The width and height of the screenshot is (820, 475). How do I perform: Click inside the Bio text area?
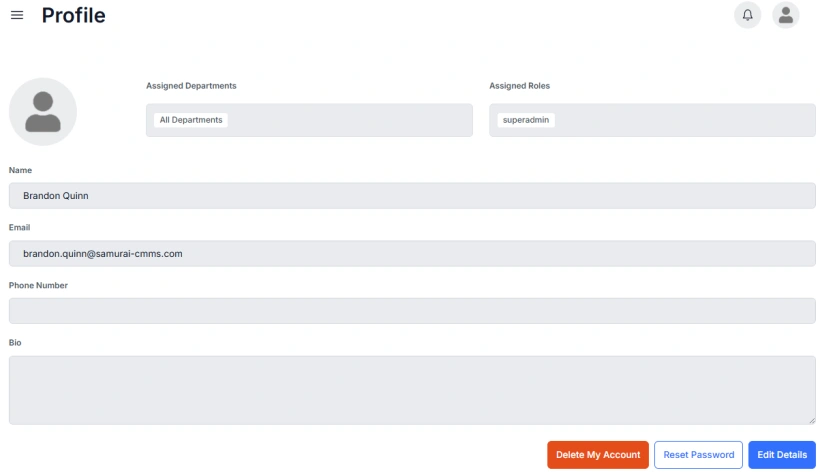pos(412,390)
